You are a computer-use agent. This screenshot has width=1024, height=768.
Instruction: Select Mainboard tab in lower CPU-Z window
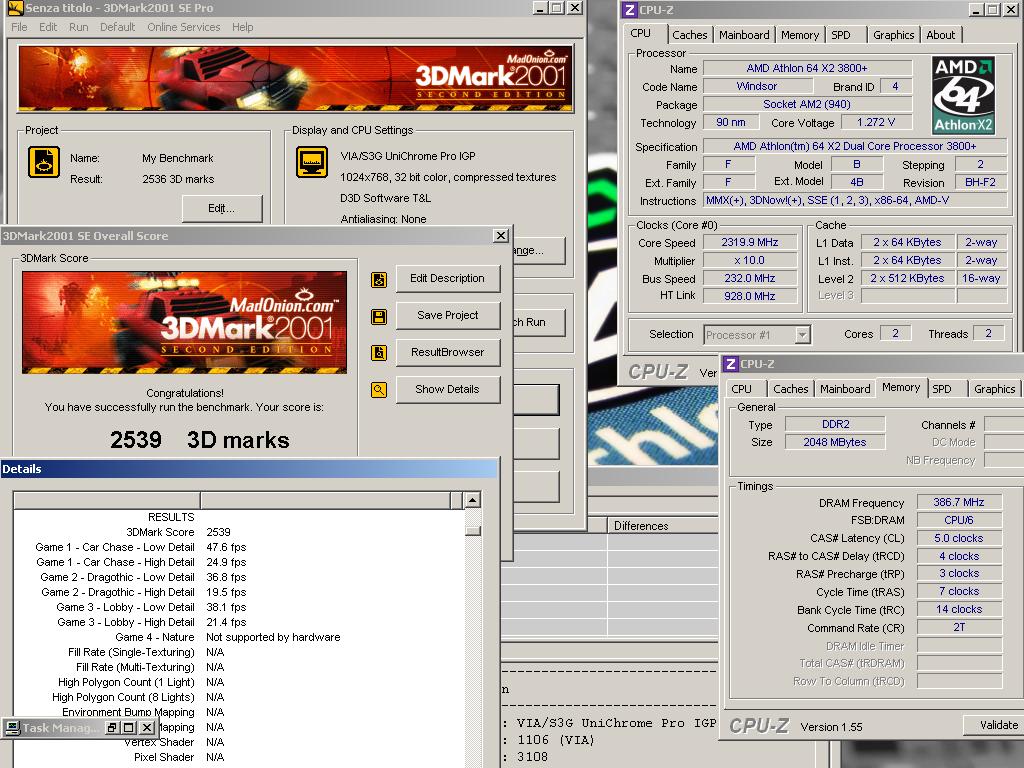coord(845,389)
